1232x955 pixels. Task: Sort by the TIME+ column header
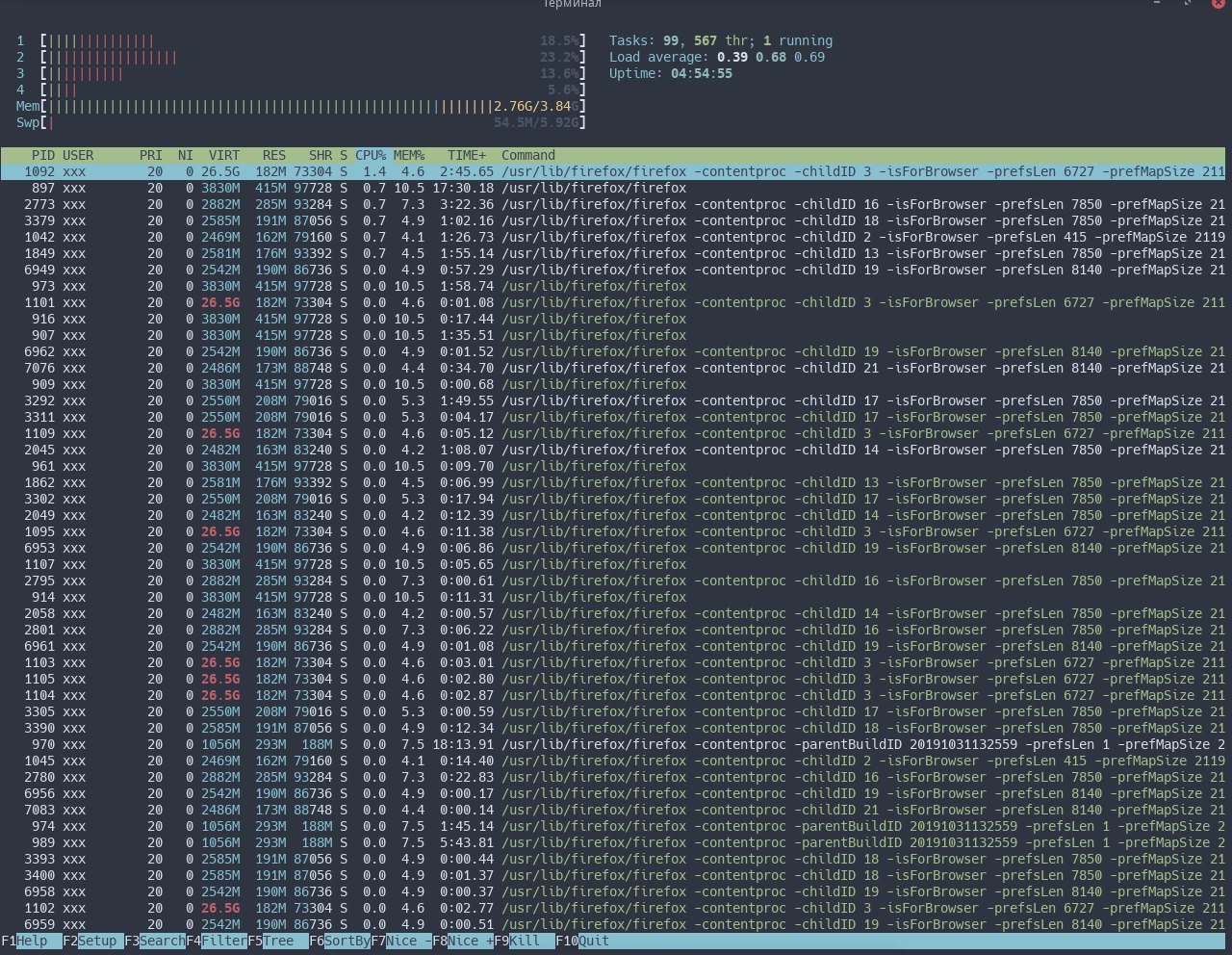[467, 155]
